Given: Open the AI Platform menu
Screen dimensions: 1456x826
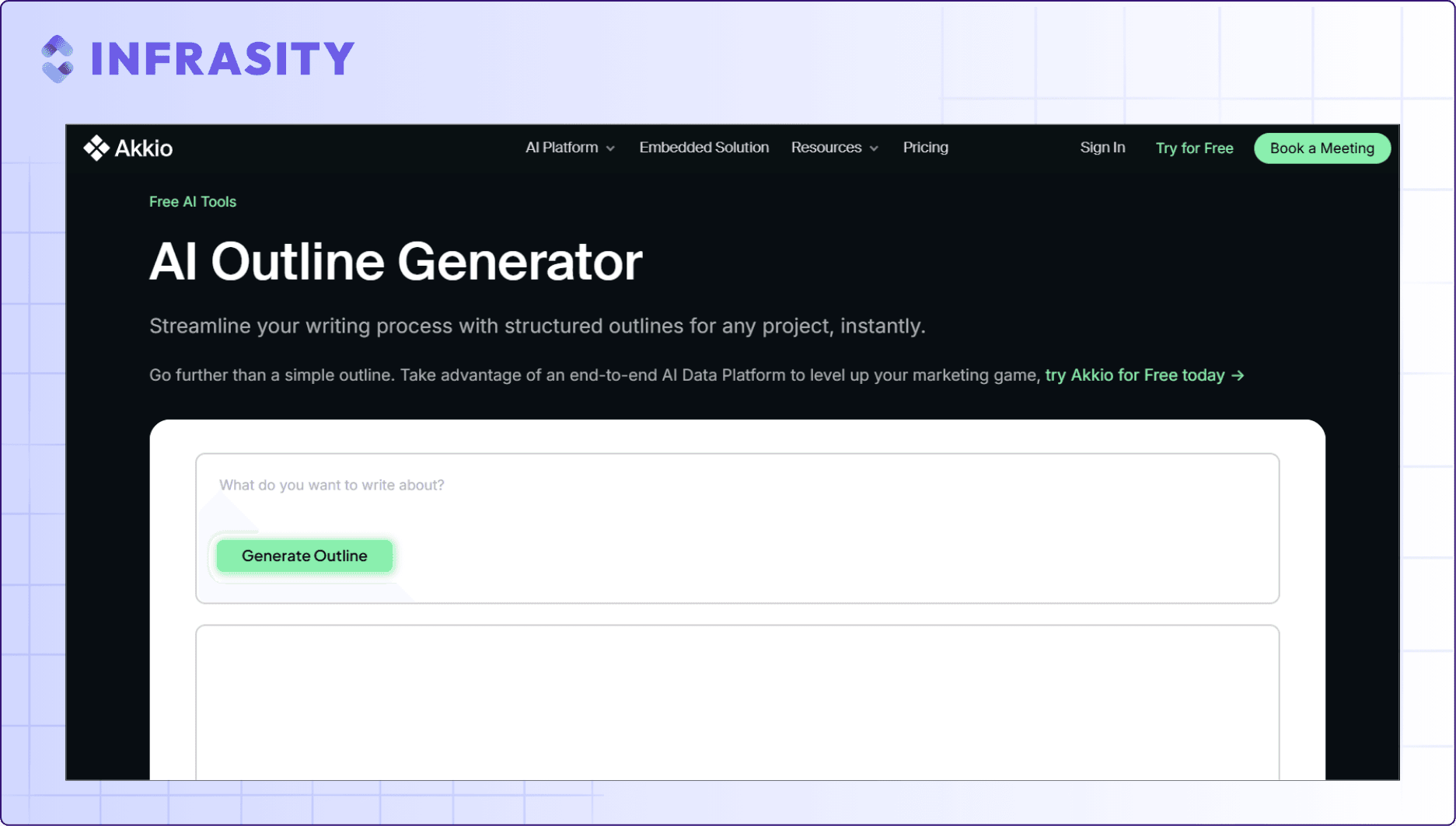Looking at the screenshot, I should coord(570,148).
